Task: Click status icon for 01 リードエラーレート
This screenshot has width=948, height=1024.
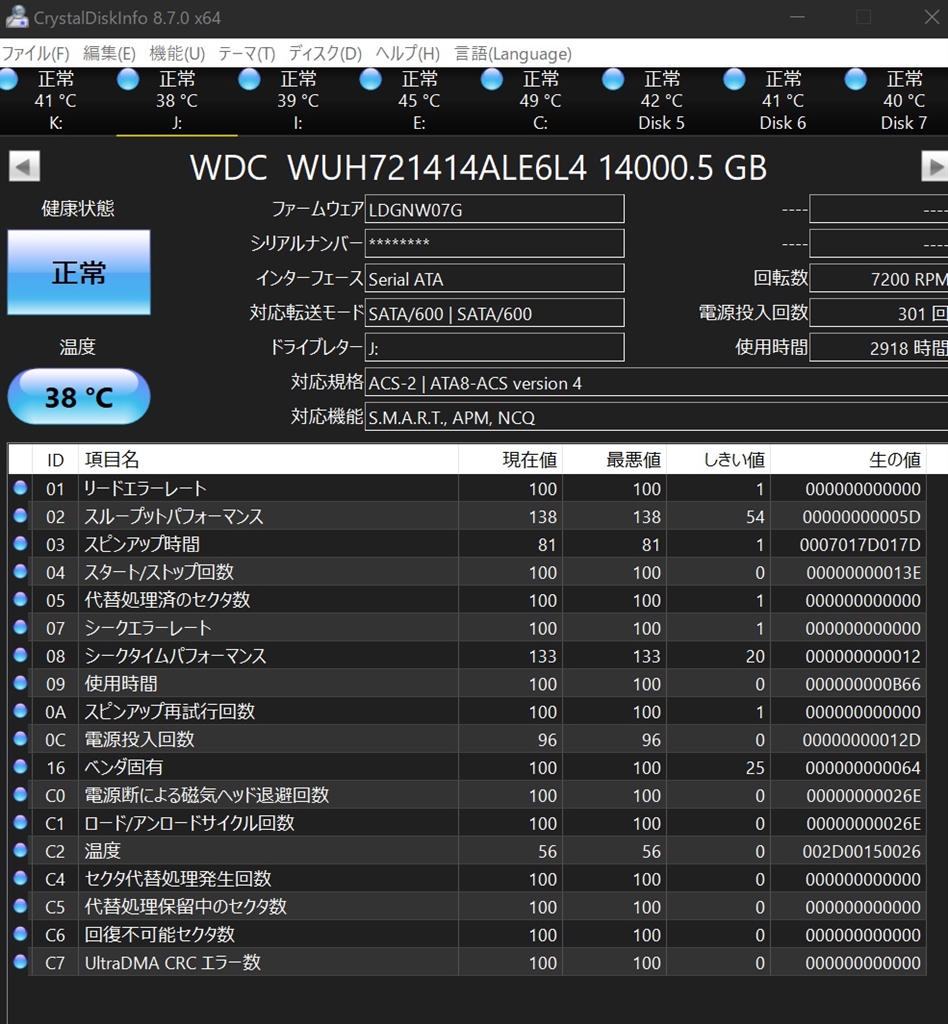Action: (x=20, y=488)
